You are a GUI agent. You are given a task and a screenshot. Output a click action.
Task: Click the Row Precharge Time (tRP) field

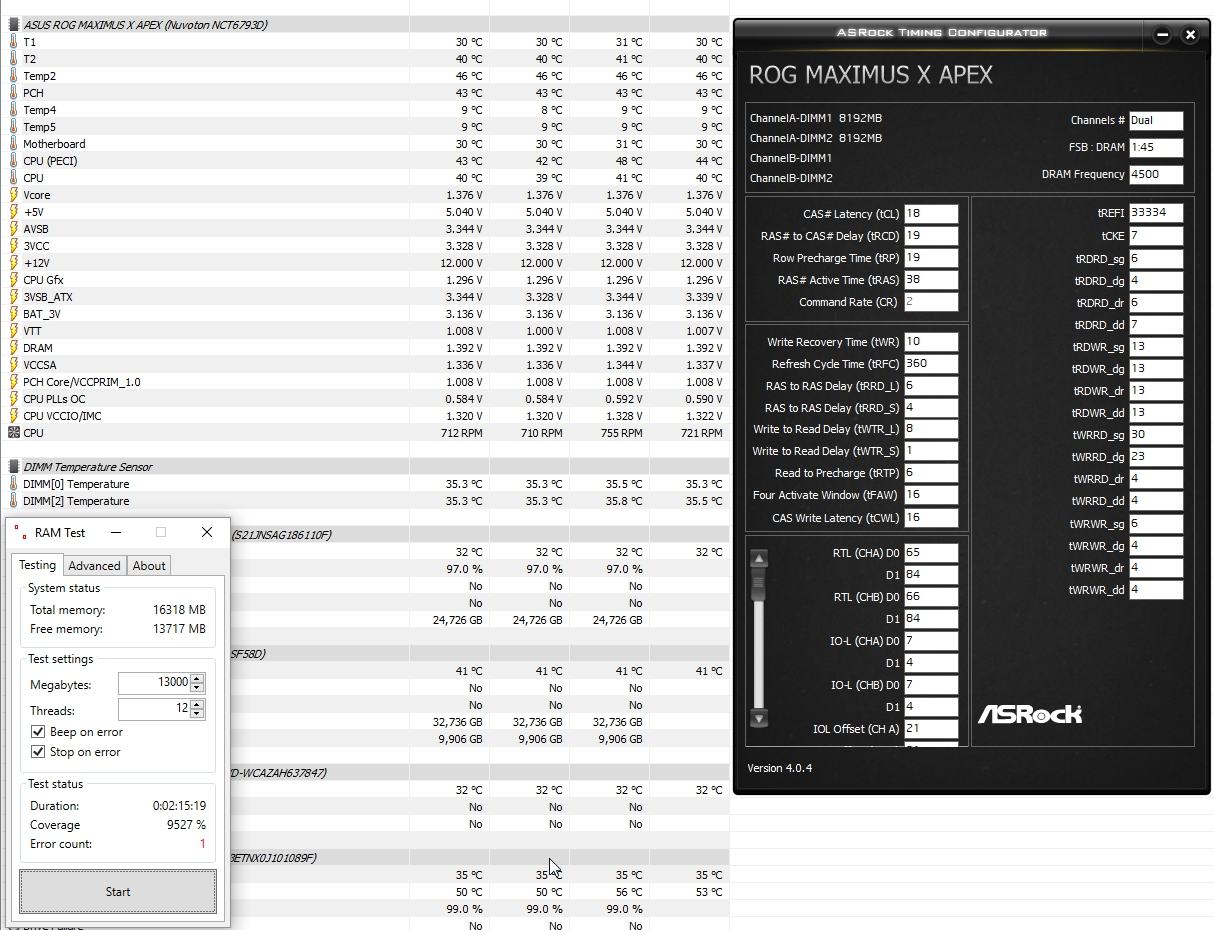point(931,257)
